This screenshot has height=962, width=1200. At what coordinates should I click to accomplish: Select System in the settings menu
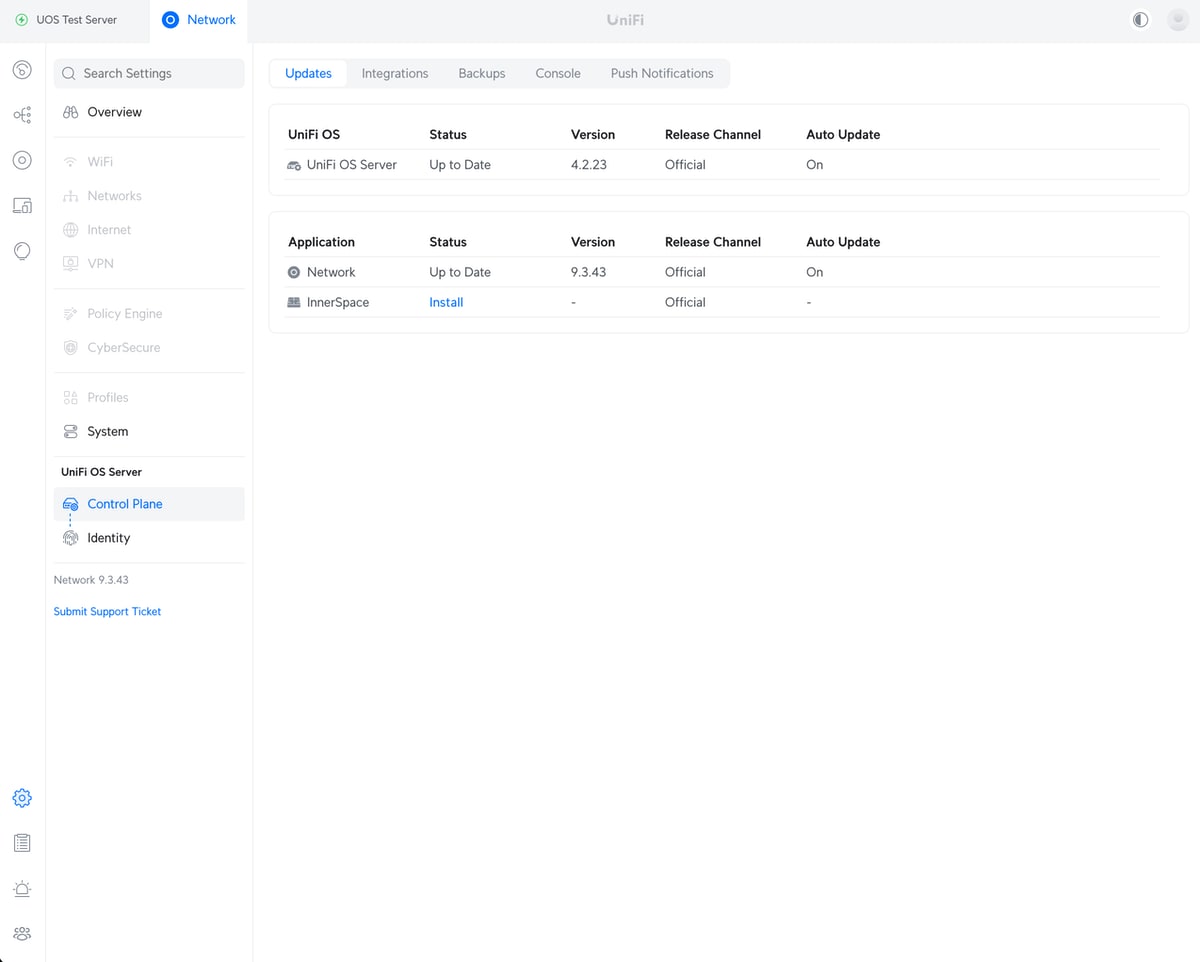[108, 432]
